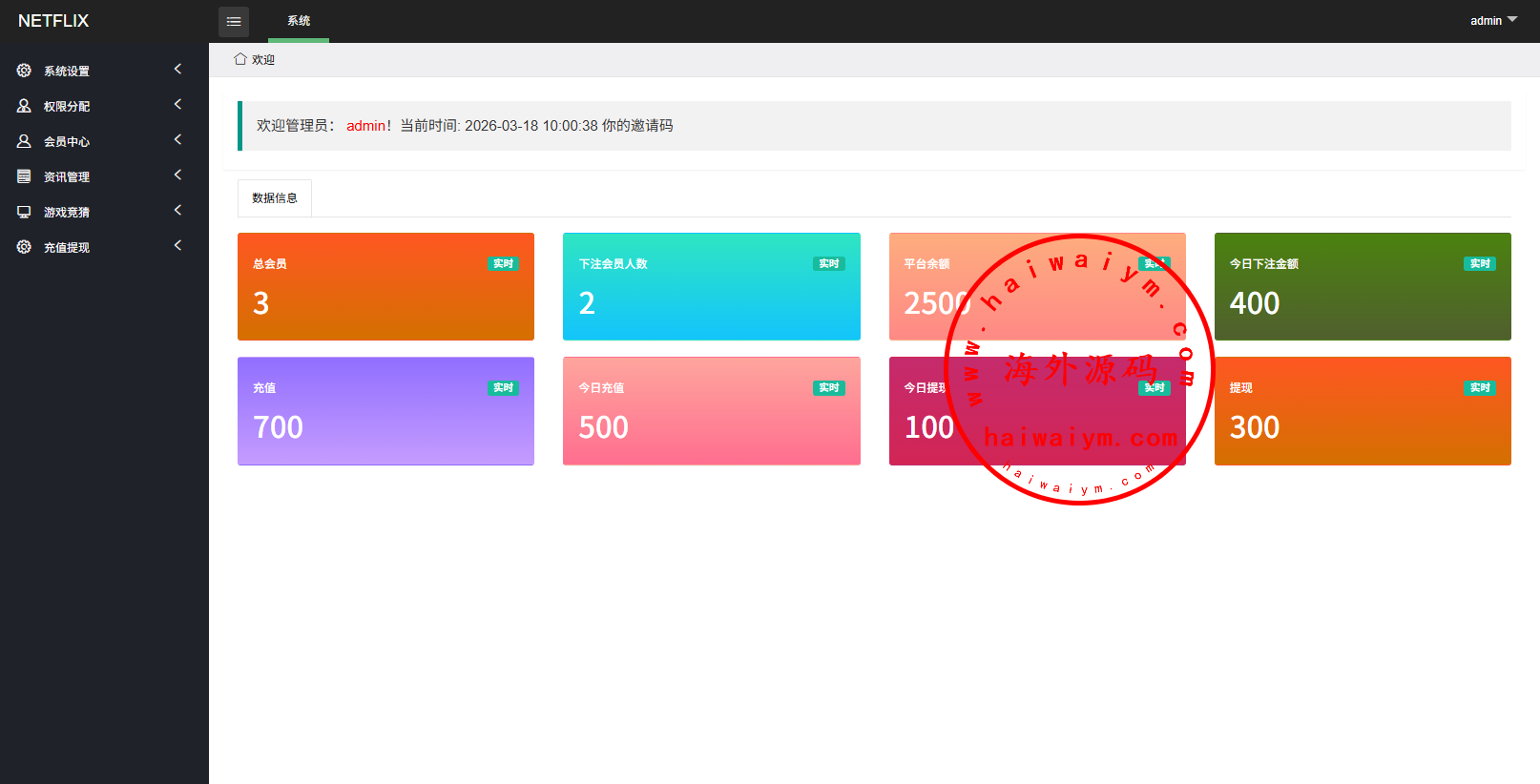Expand the 系统设置 menu chevron

coord(177,69)
